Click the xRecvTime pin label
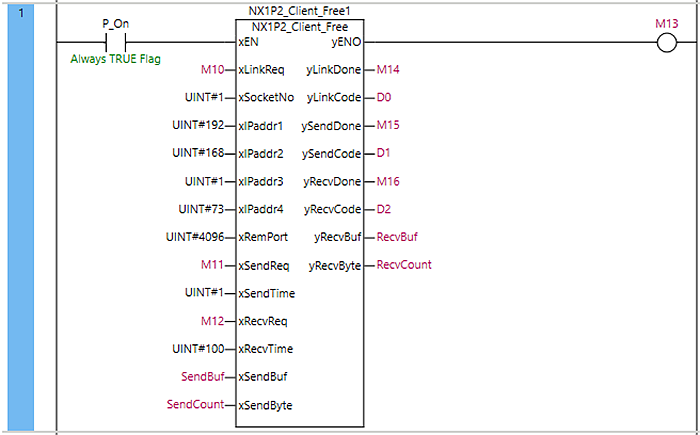The height and width of the screenshot is (435, 700). coord(266,349)
